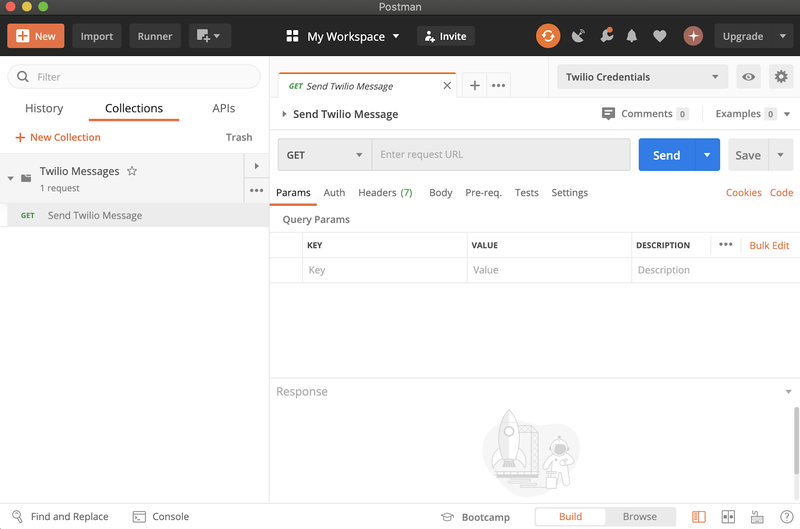Switch to Build mode
The width and height of the screenshot is (800, 529).
click(570, 517)
